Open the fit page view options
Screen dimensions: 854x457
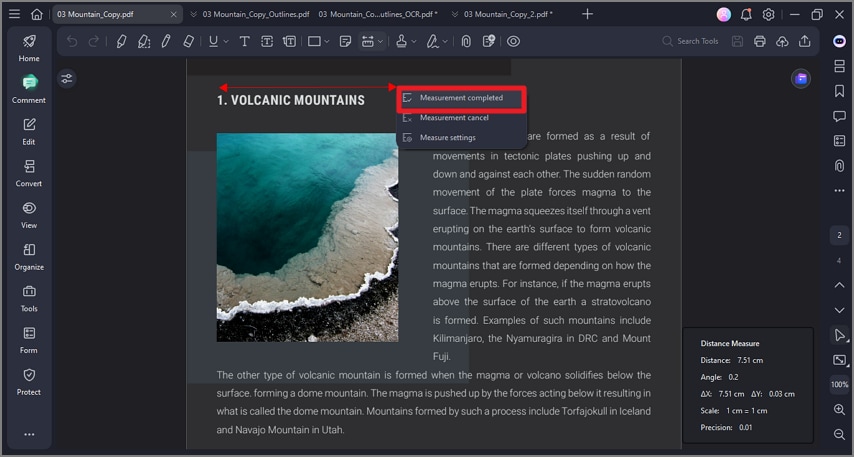tap(839, 360)
